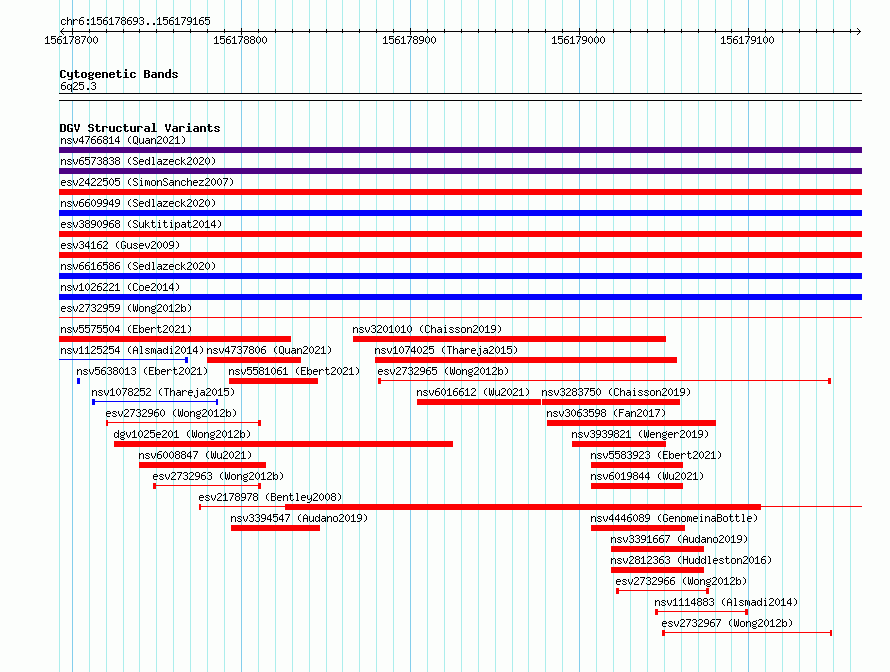
Task: Click the 156179000 ruler tick label
Action: coord(578,40)
